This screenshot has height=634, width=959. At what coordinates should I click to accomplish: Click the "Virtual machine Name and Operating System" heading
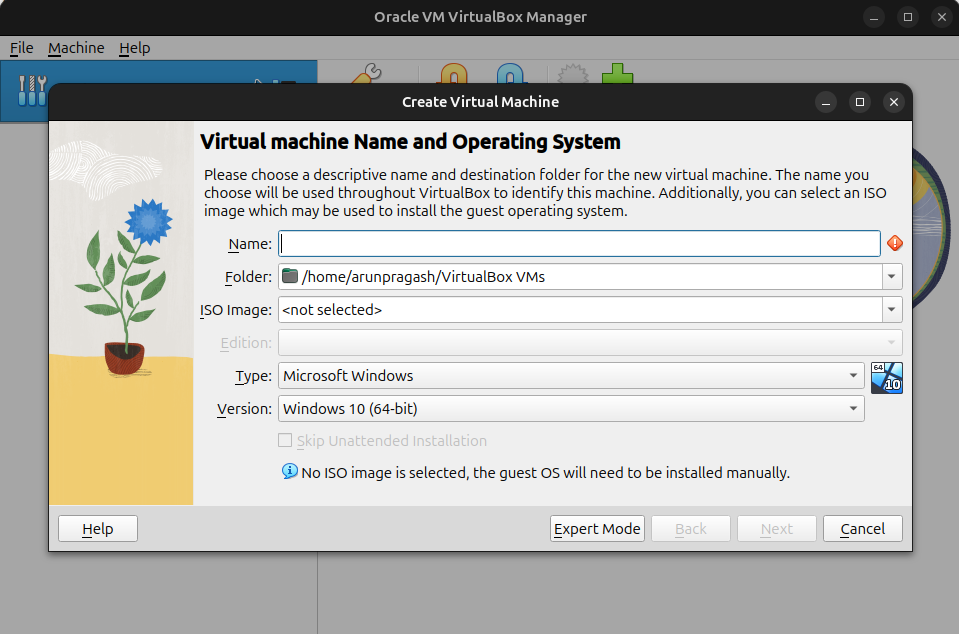(x=410, y=142)
